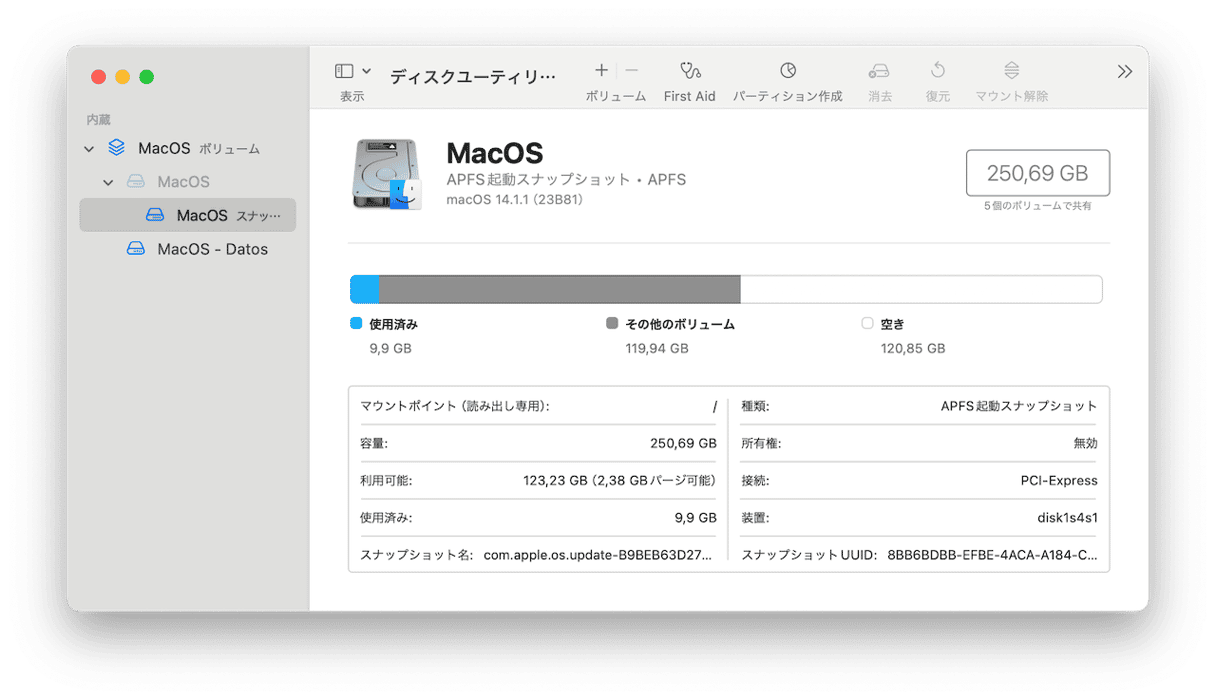1216x700 pixels.
Task: Click the stacked layers container icon
Action: point(117,148)
